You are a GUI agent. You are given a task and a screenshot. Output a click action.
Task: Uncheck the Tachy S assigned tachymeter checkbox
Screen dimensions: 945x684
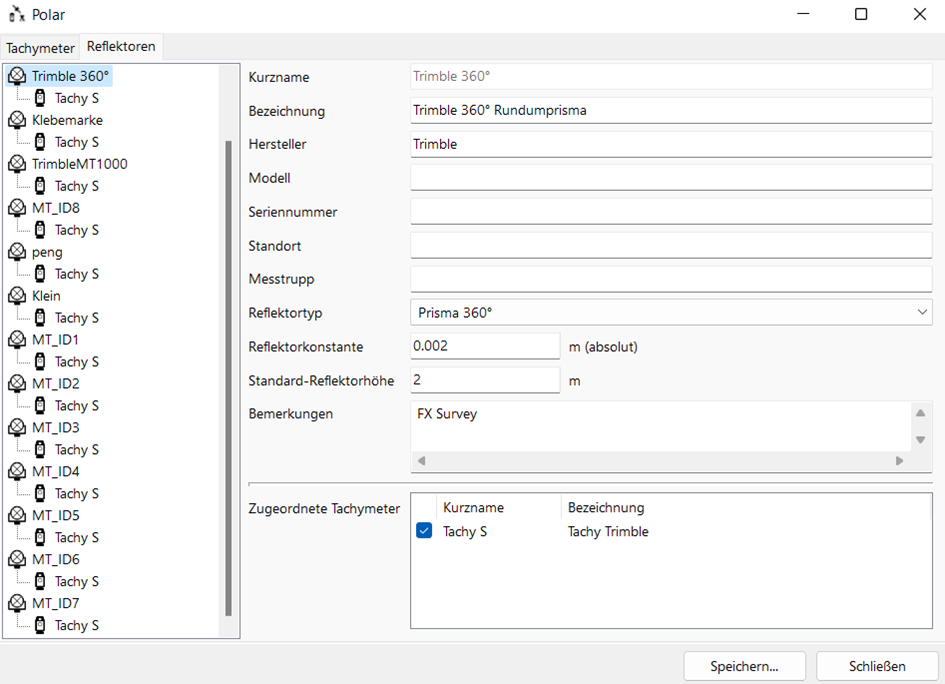[424, 531]
